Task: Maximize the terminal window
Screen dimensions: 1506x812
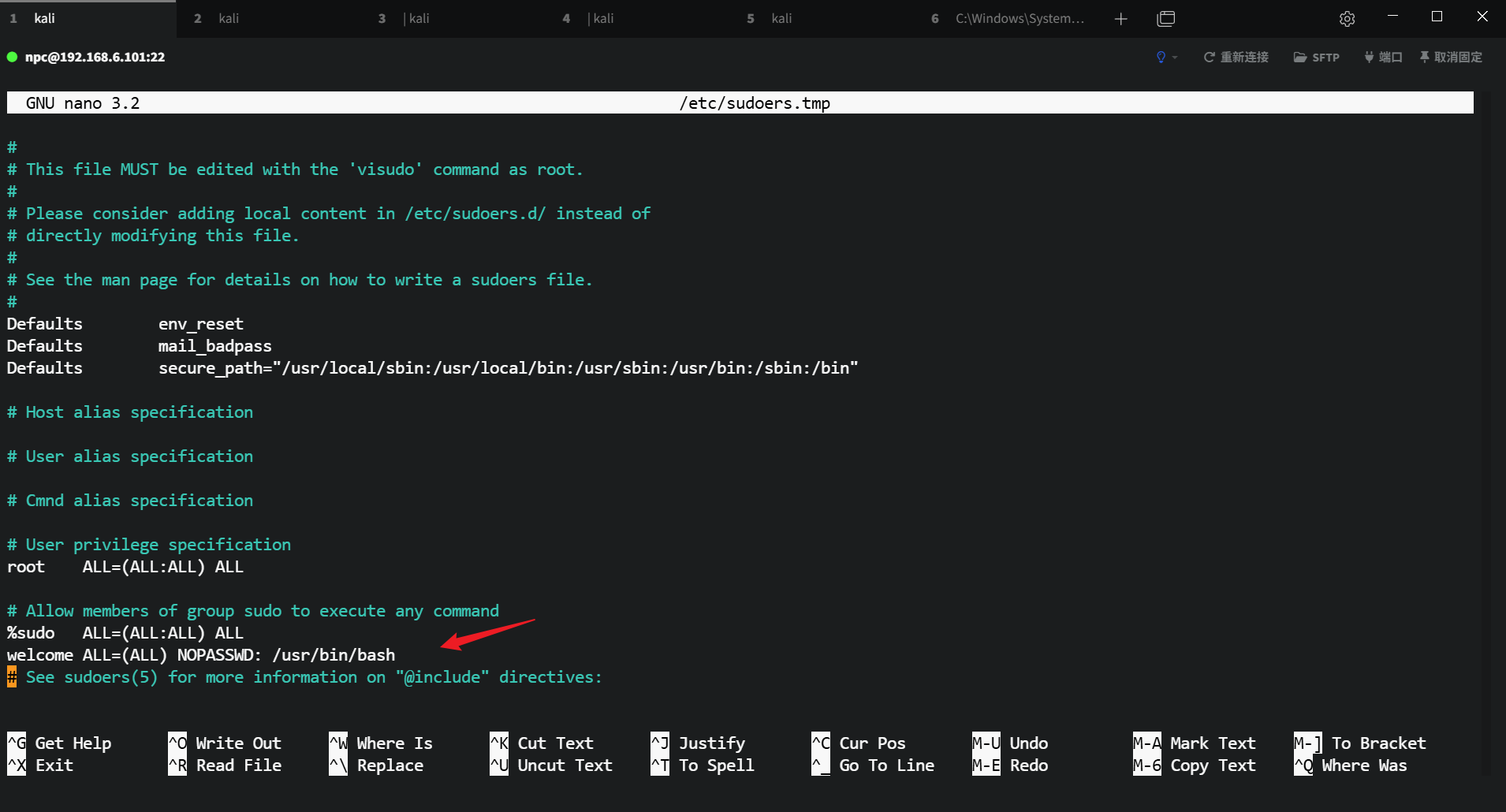Action: [x=1437, y=17]
